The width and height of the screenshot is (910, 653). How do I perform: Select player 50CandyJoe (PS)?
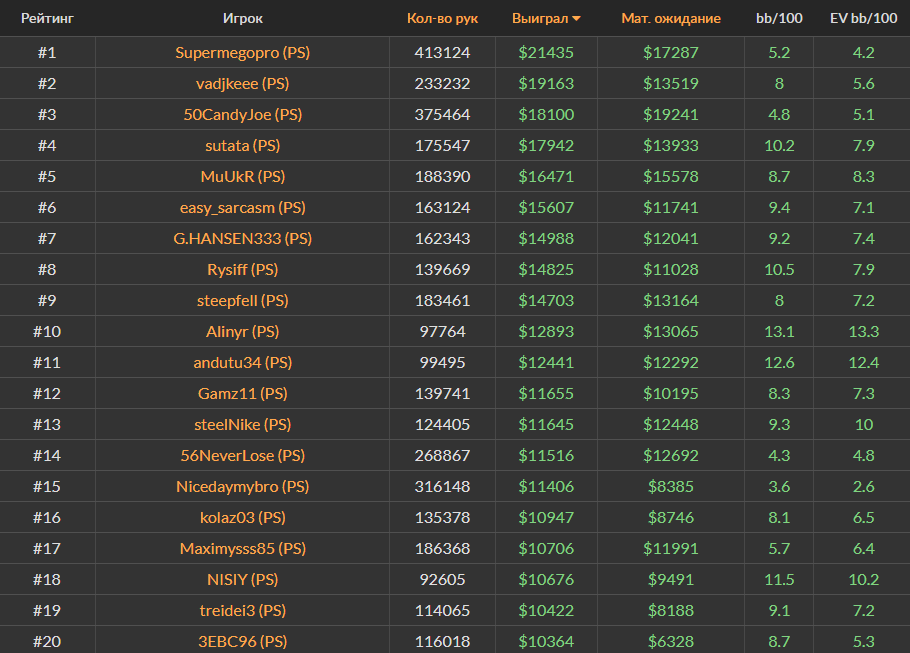pos(242,114)
